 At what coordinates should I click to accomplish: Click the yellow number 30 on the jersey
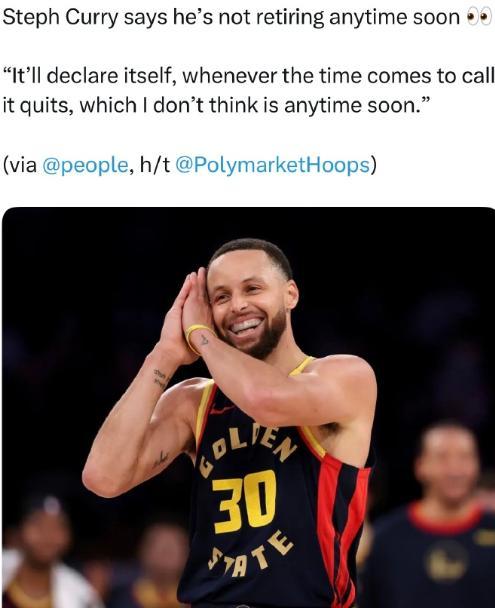point(245,501)
